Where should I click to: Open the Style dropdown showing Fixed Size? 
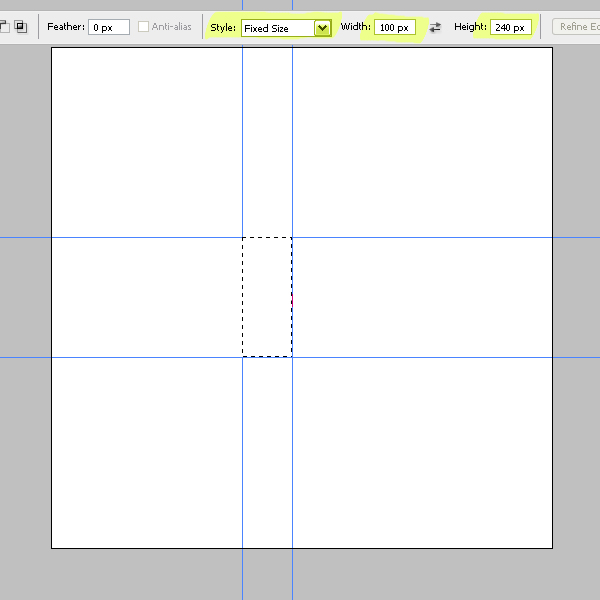point(286,28)
